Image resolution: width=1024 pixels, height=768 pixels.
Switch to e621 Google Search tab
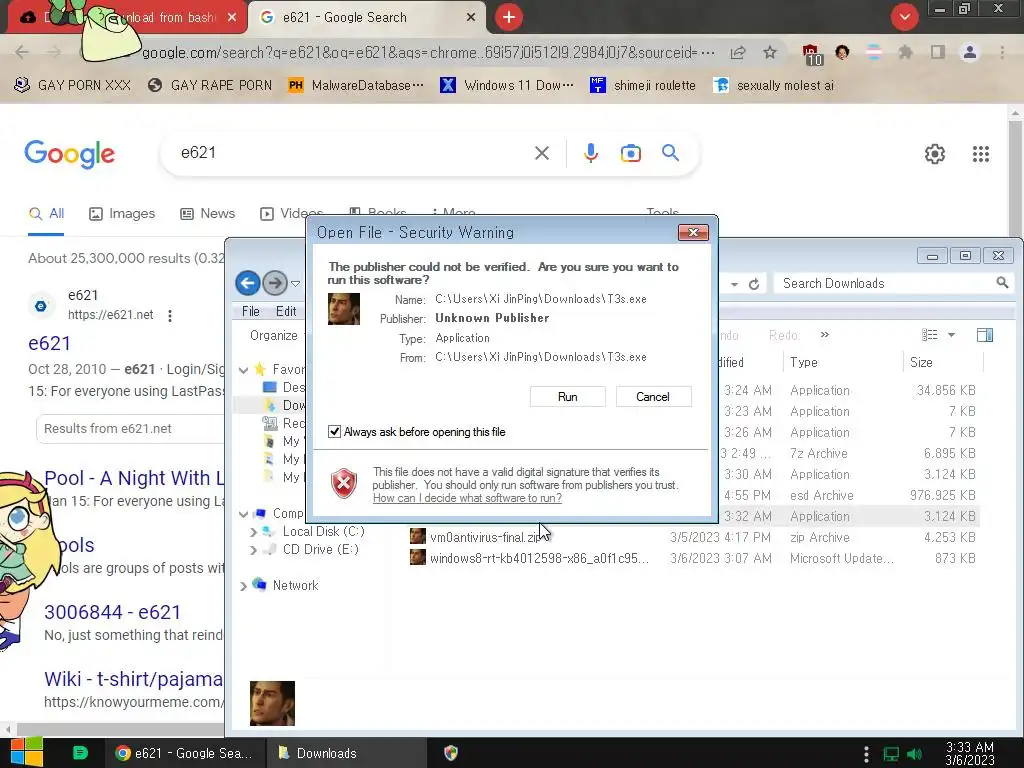(x=366, y=18)
